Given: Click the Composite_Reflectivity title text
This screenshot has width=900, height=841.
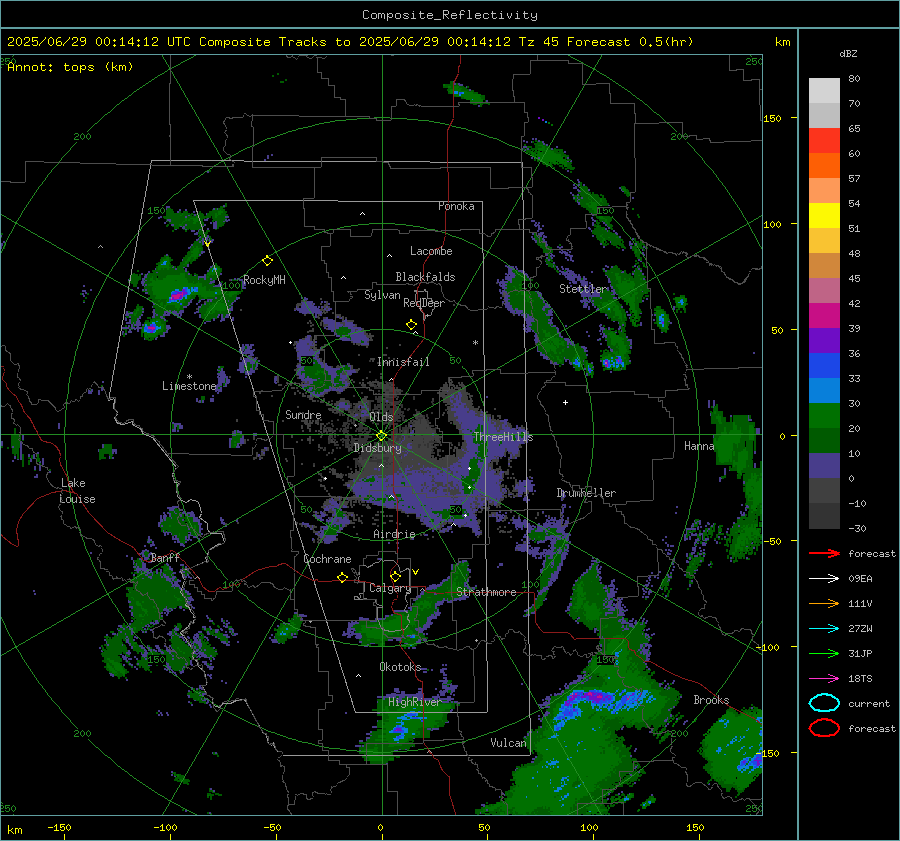Looking at the screenshot, I should (449, 15).
